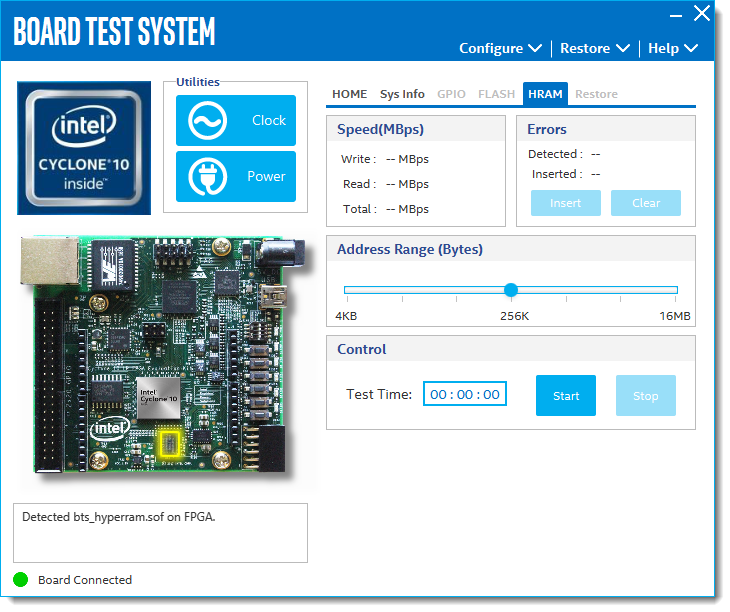Click the green Board Connected indicator
This screenshot has height=612, width=730.
21,580
